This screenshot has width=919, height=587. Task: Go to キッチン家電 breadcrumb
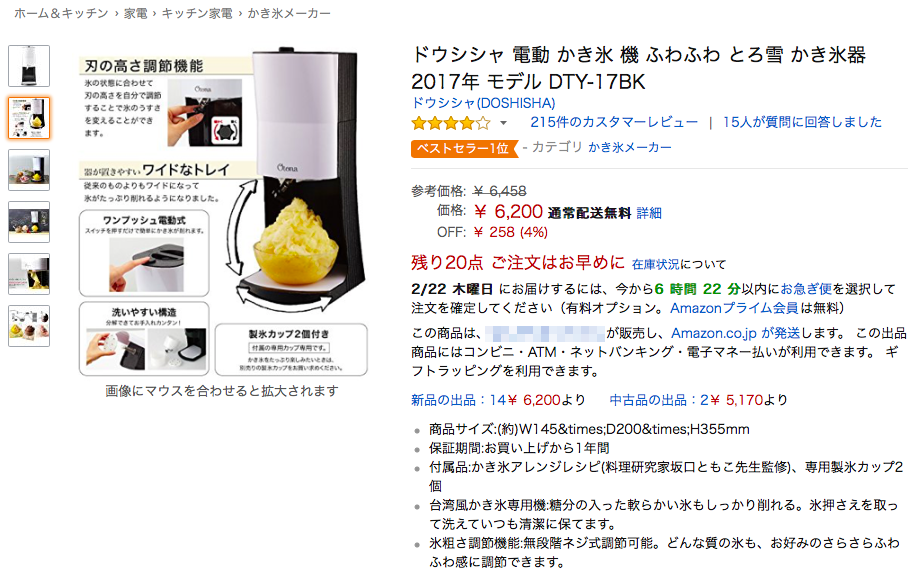[197, 13]
